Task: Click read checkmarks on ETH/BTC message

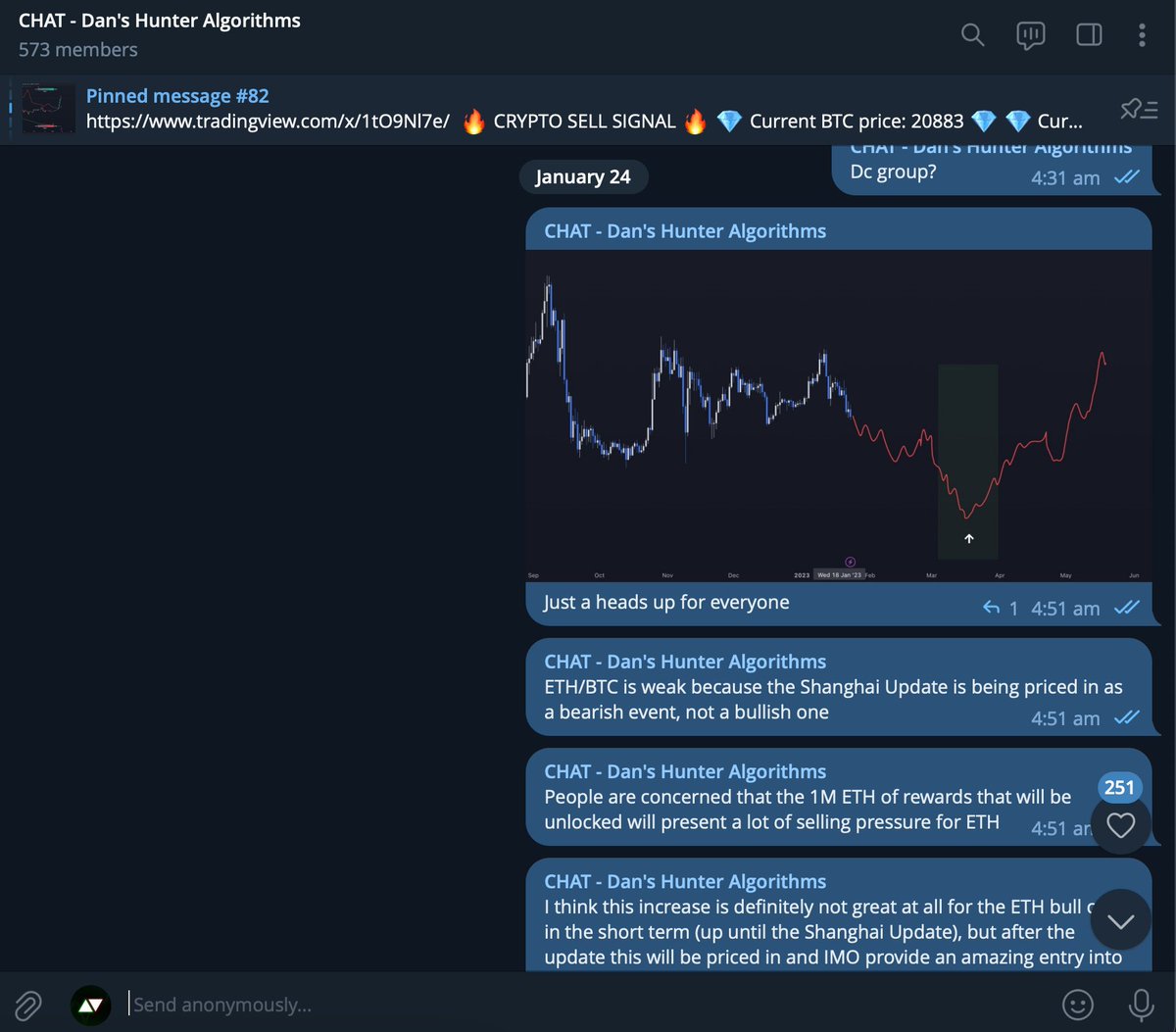Action: point(1127,718)
